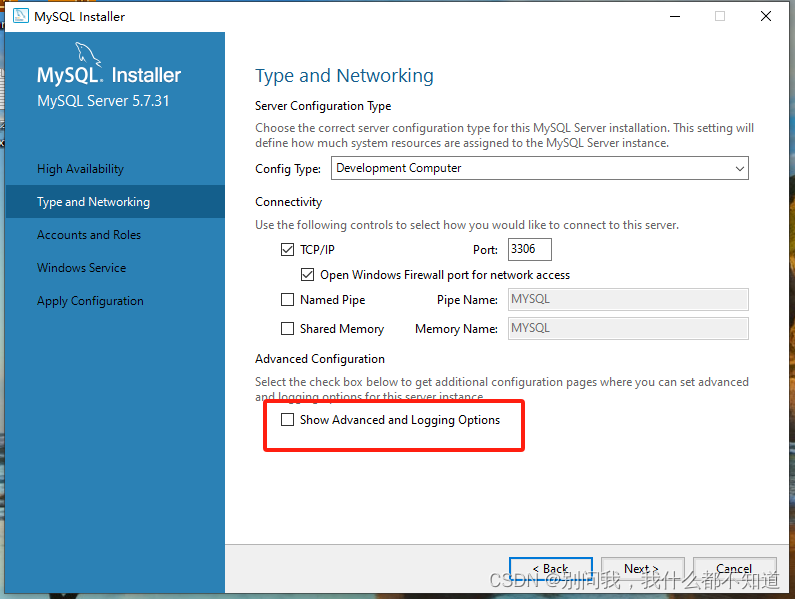
Task: Click the MySQL Installer title bar icon
Action: (20, 16)
